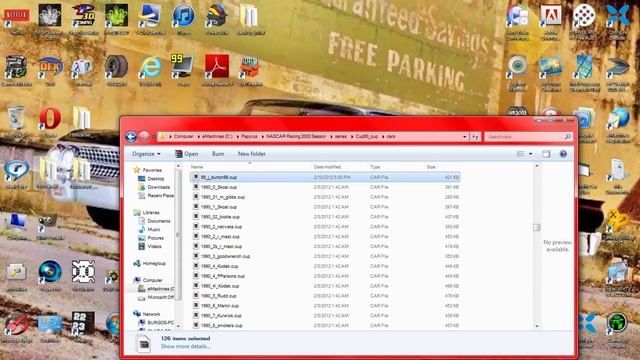Open the Organize dropdown menu

[146, 154]
